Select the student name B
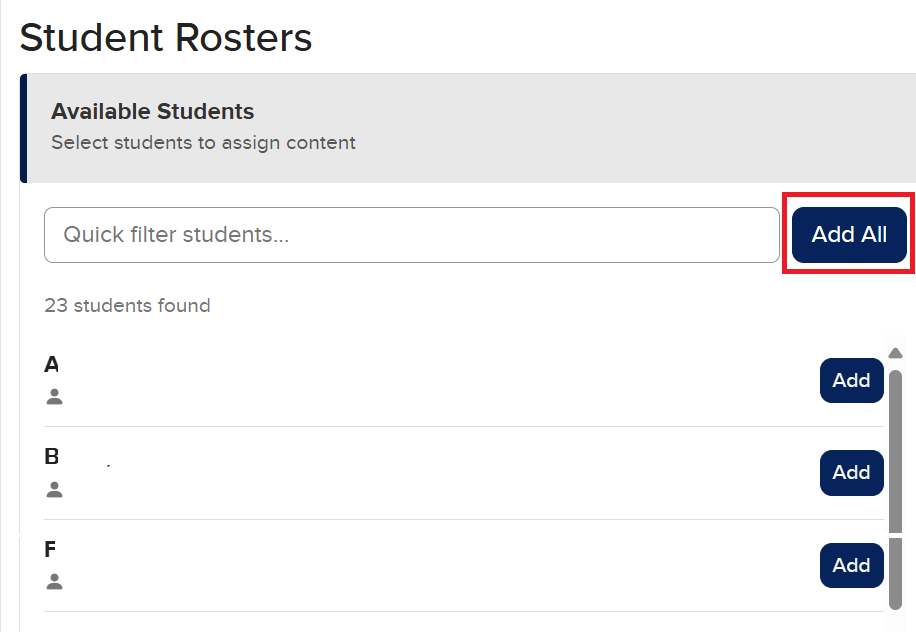This screenshot has height=632, width=916. point(52,457)
